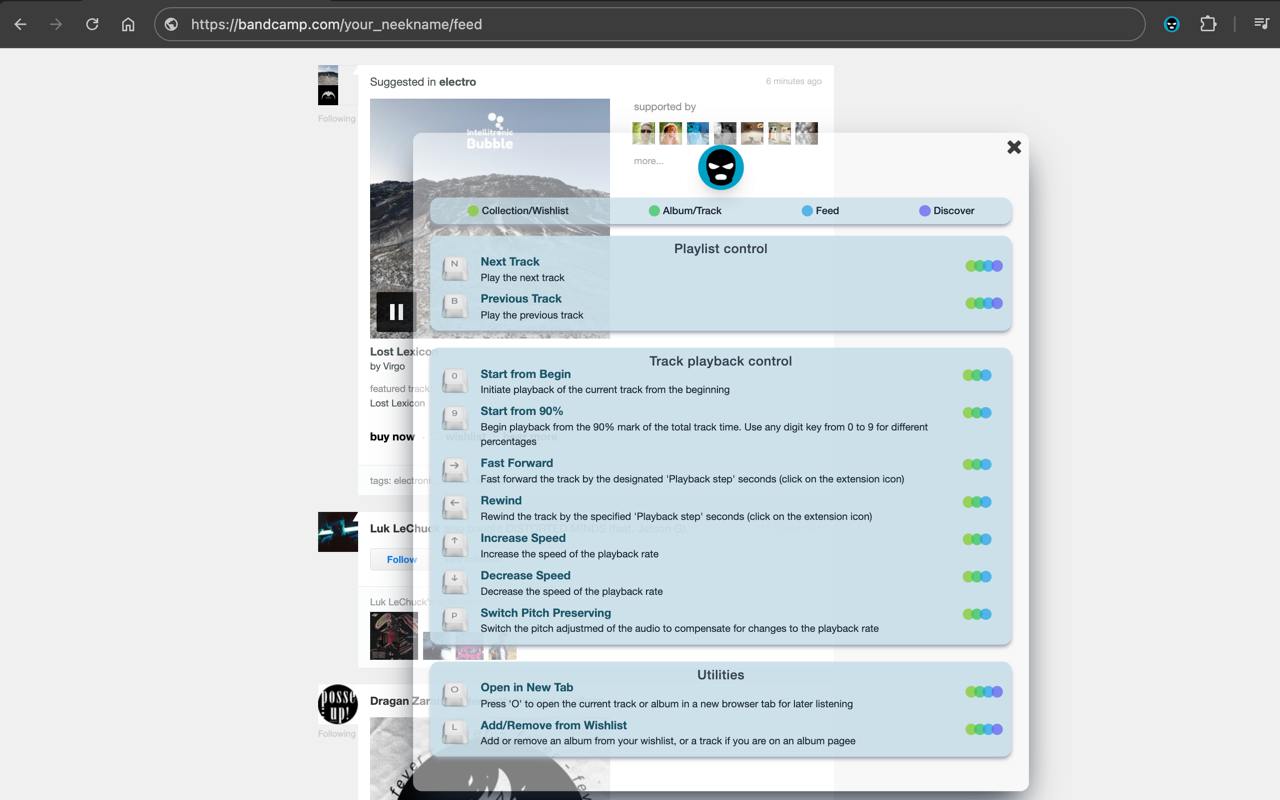Click the "B" key icon for Previous Track
The height and width of the screenshot is (800, 1280).
(x=454, y=305)
